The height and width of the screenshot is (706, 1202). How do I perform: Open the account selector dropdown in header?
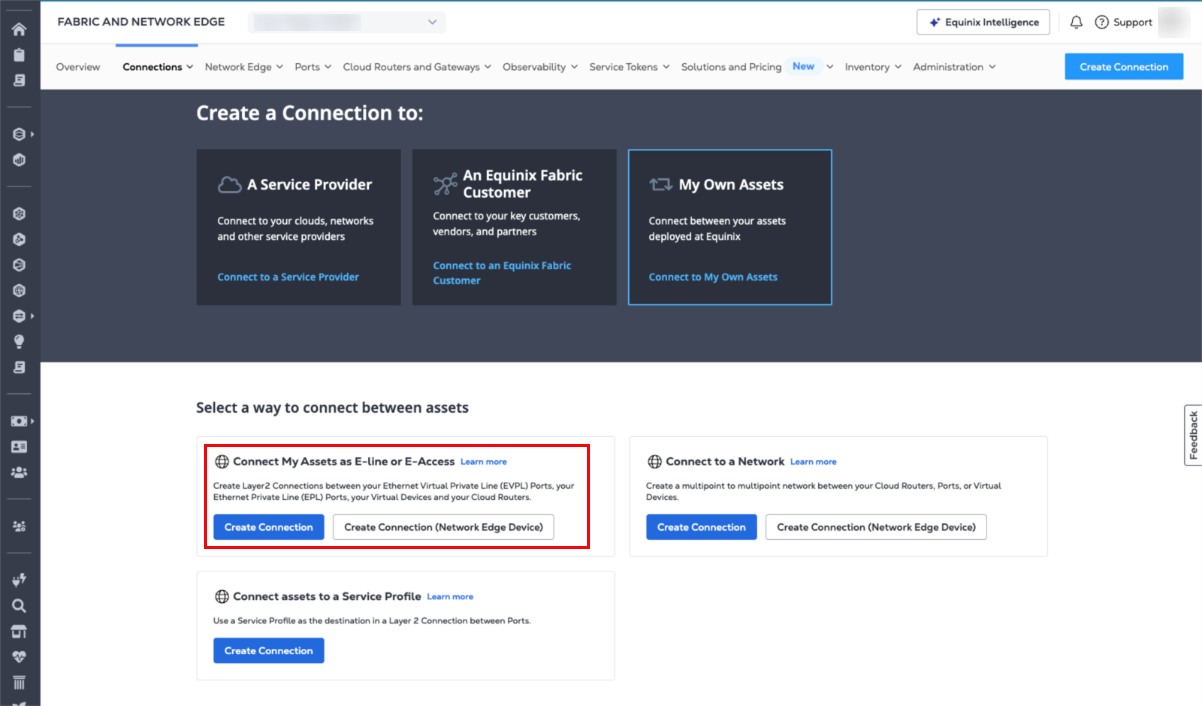346,22
